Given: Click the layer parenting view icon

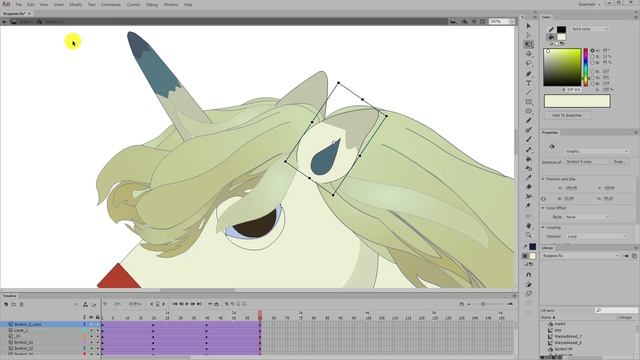Looking at the screenshot, I should [x=85, y=304].
